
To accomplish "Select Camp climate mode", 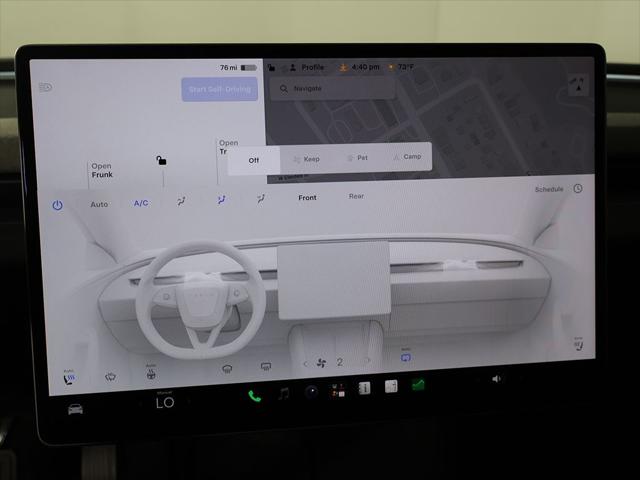I will coord(407,156).
